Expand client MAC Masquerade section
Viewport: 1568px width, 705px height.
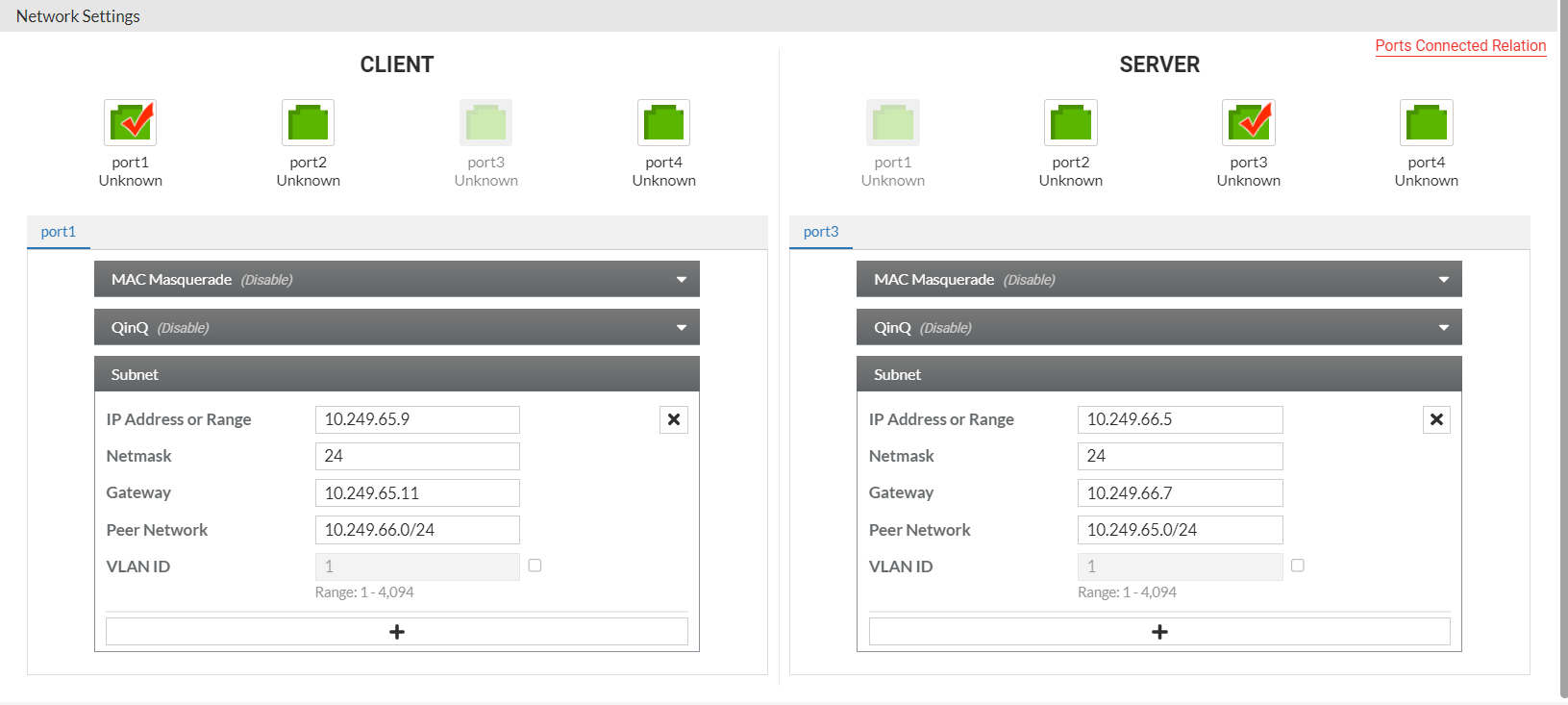(397, 279)
